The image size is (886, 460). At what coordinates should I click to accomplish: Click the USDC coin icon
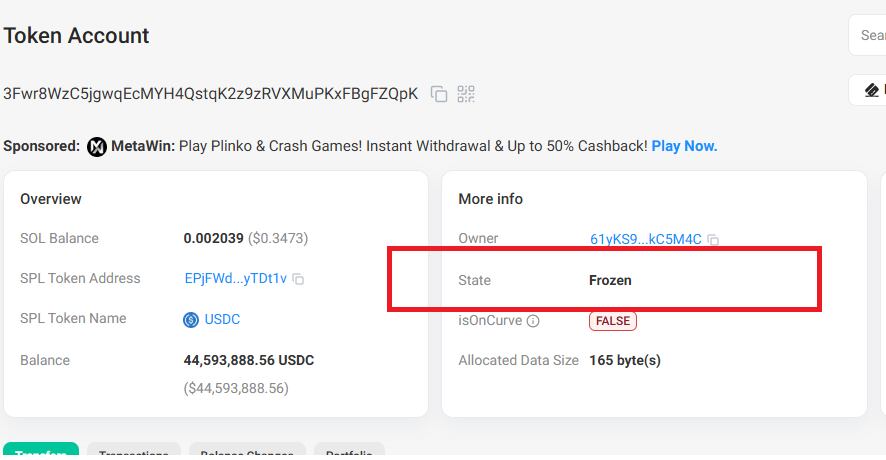point(191,320)
